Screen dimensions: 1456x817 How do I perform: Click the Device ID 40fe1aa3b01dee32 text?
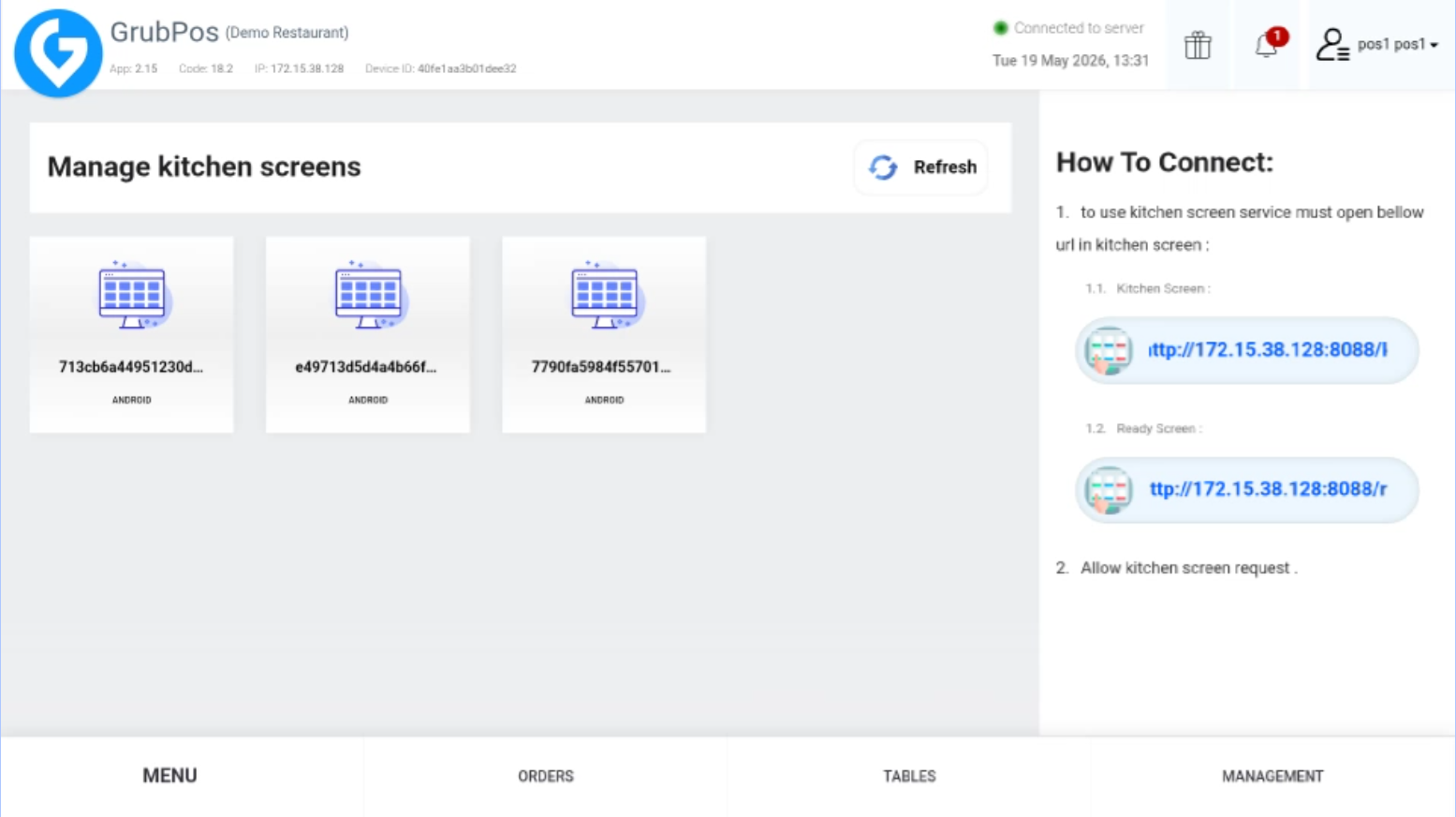pos(441,68)
